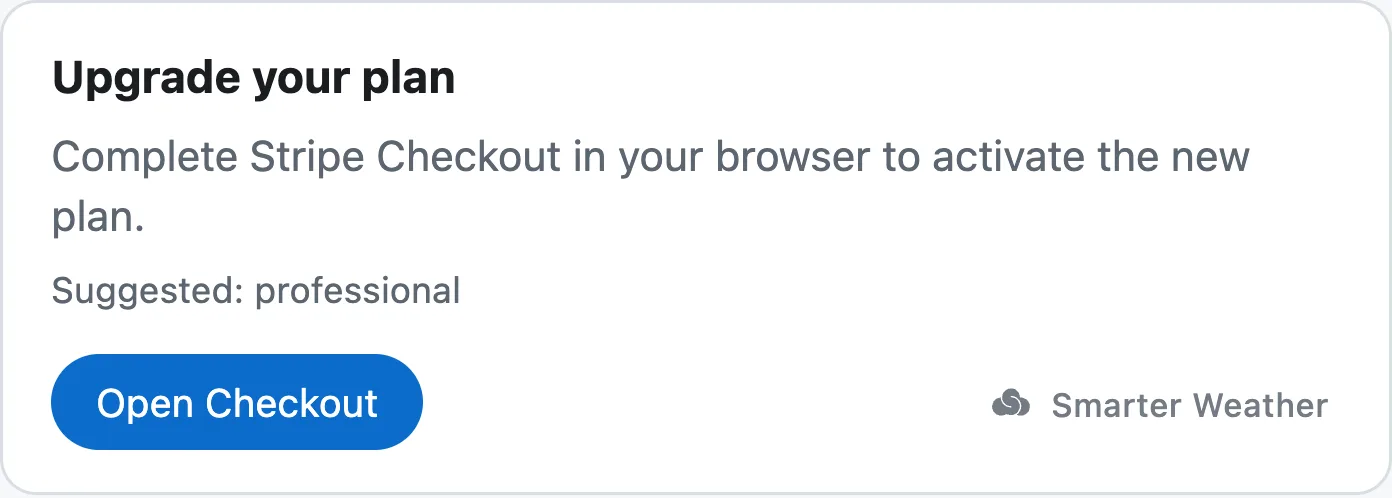Click the word Weather beside cloud icon
Screen dimensions: 1392x498
(x=1261, y=405)
